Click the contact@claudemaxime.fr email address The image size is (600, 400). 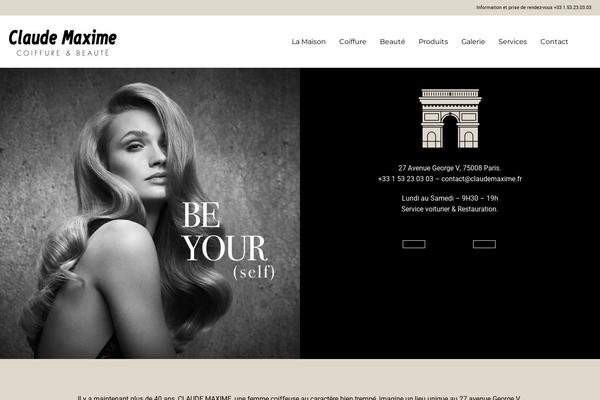481,179
